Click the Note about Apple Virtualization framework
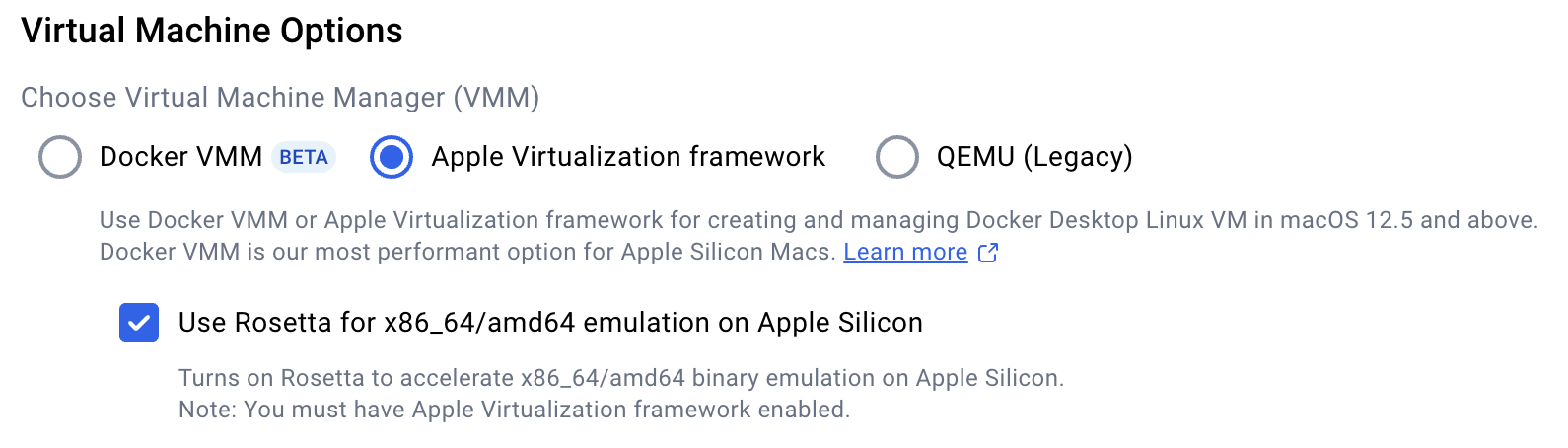 tap(514, 410)
